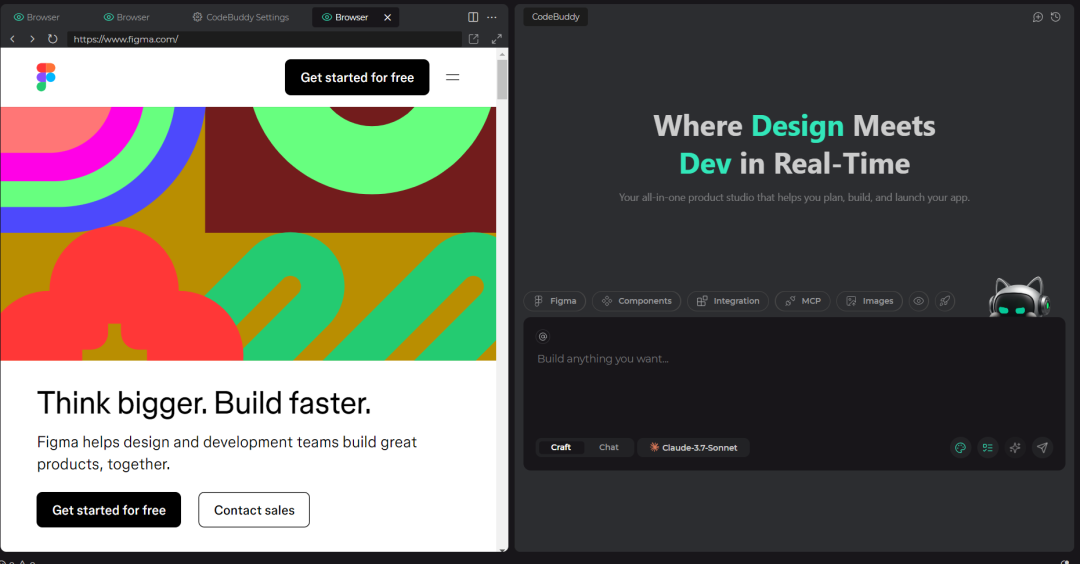Click the scrollbar down arrow
1080x564 pixels.
(502, 548)
